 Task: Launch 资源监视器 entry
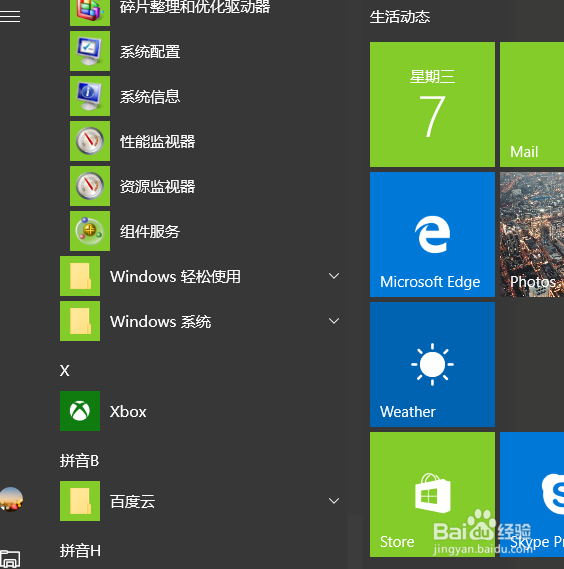tap(158, 187)
